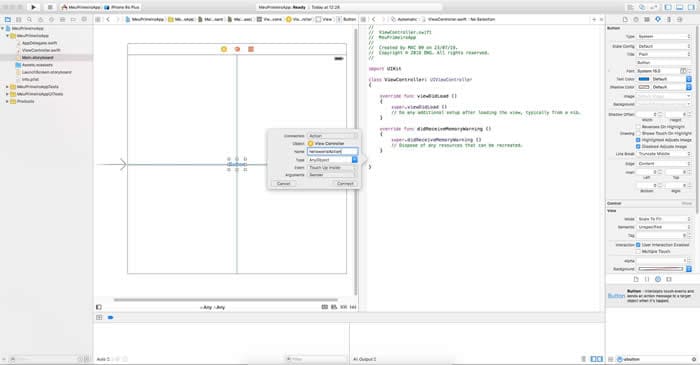This screenshot has width=700, height=365.
Task: Uncheck User Interaction Enabled
Action: point(638,245)
